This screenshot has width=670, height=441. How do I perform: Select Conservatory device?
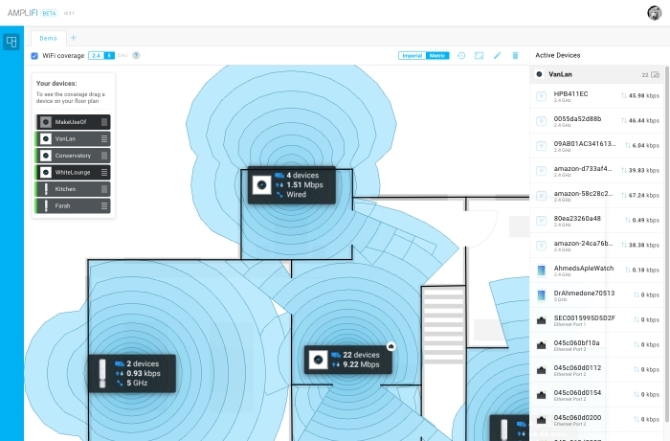(x=73, y=156)
